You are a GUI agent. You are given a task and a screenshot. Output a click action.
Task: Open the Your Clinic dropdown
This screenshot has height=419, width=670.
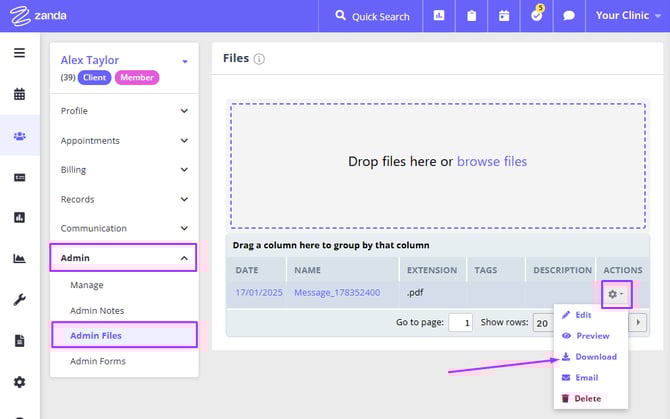tap(629, 16)
